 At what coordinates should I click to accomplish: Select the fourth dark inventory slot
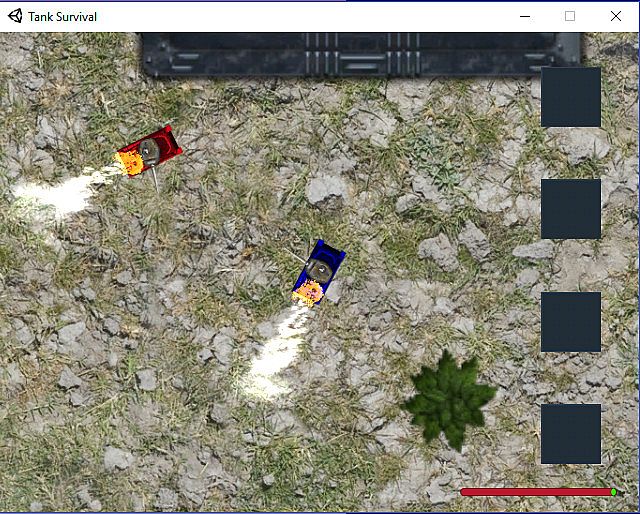coord(571,434)
